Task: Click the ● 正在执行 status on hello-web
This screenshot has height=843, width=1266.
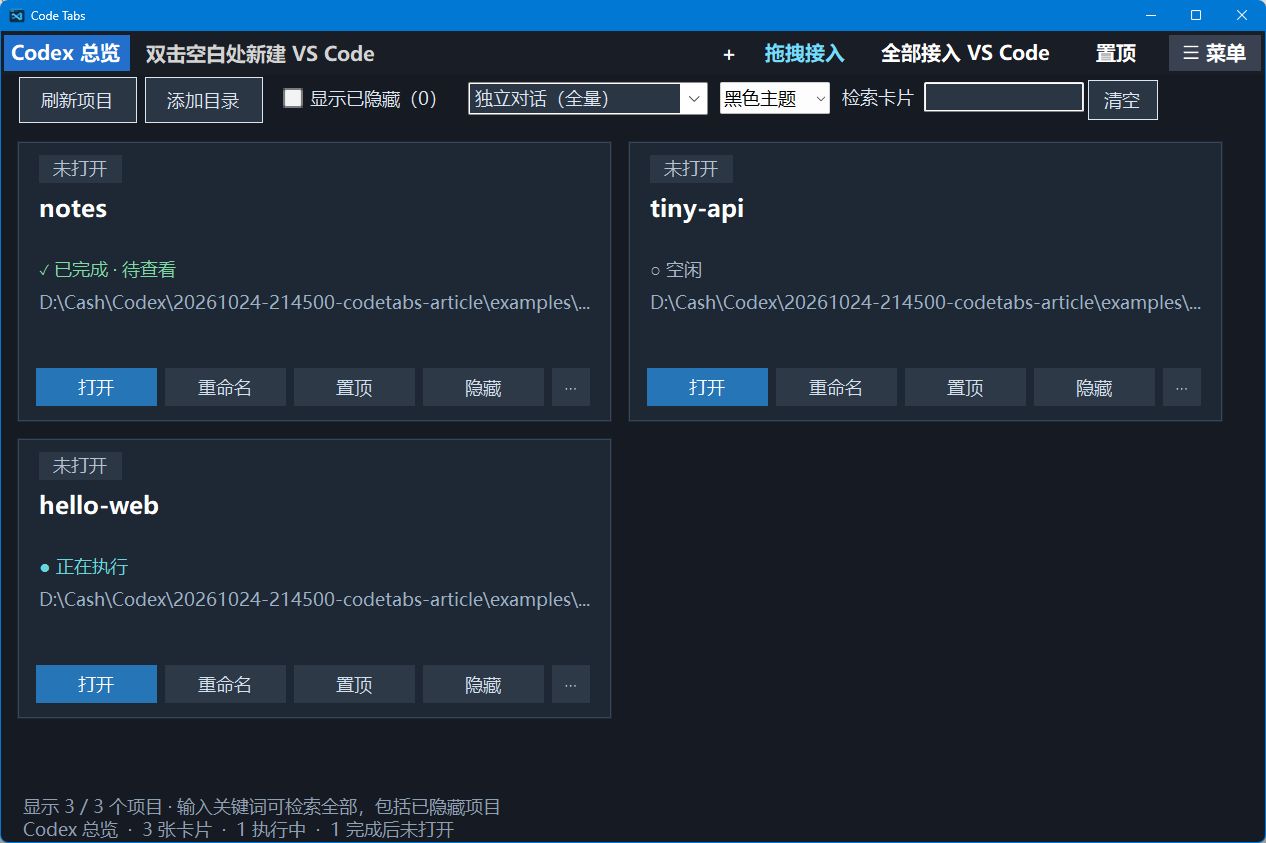Action: click(x=84, y=567)
